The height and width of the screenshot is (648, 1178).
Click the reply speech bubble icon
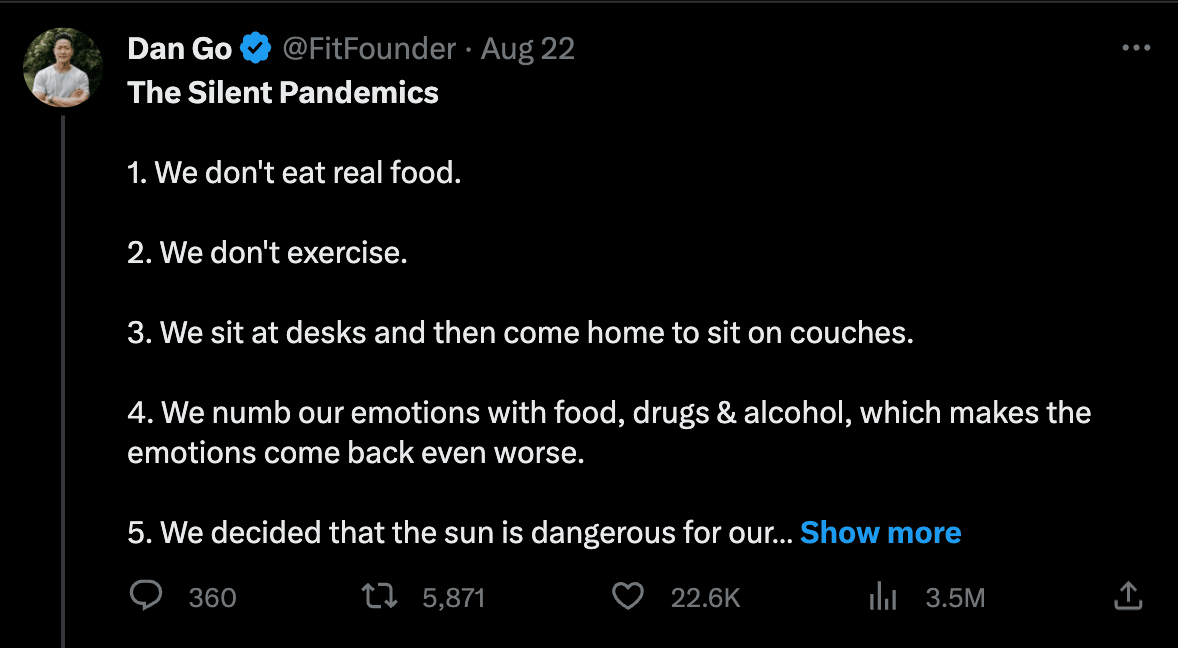click(x=146, y=597)
